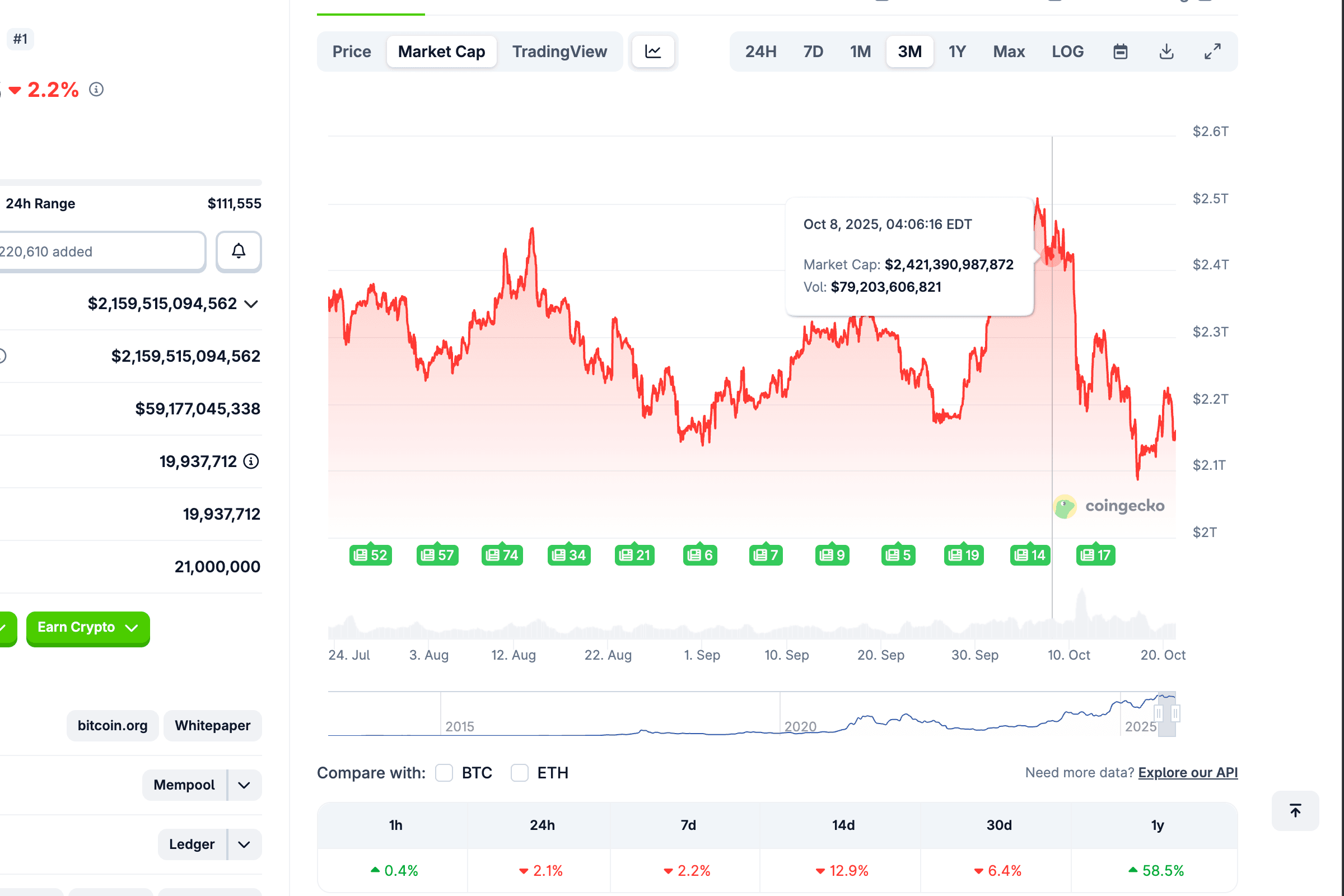Toggle LOG scale on the chart
The image size is (1344, 896).
(x=1067, y=52)
